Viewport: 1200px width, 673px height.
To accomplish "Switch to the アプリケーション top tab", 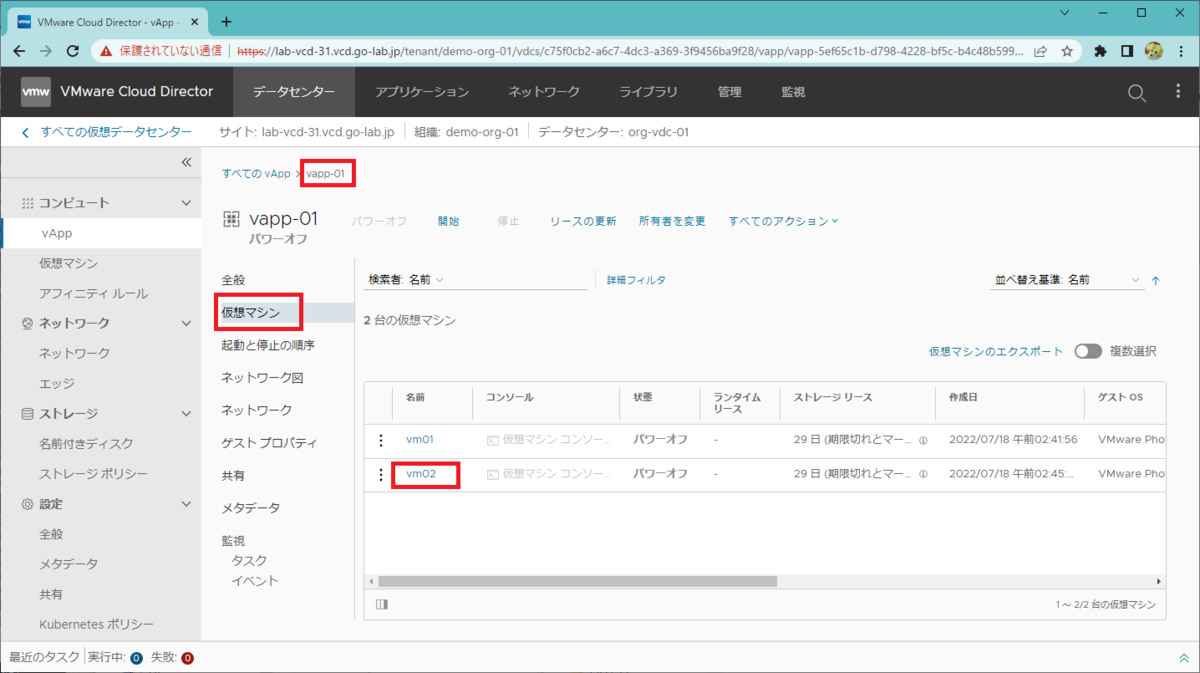I will pyautogui.click(x=422, y=92).
